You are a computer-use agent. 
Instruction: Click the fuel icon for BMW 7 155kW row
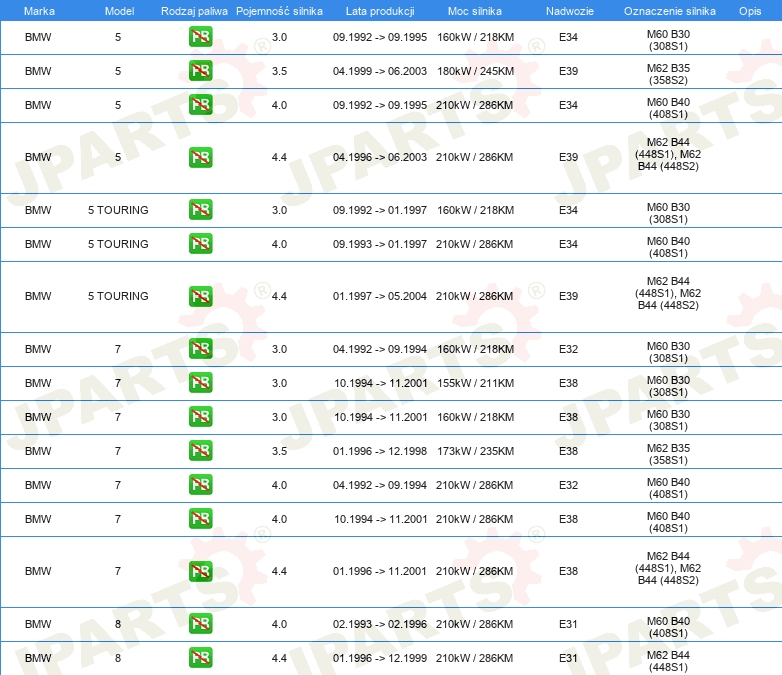coord(200,383)
